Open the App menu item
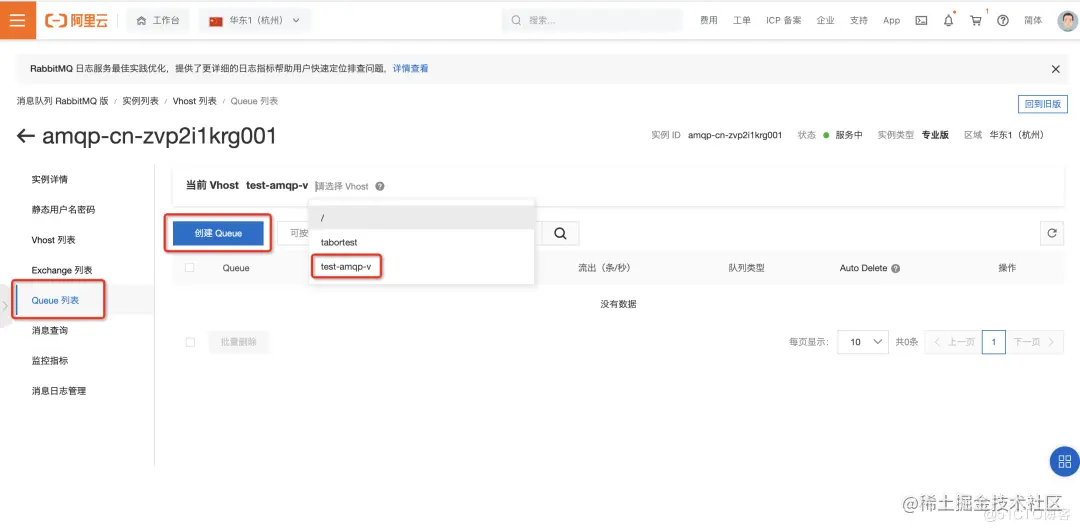The height and width of the screenshot is (531, 1080). (891, 21)
